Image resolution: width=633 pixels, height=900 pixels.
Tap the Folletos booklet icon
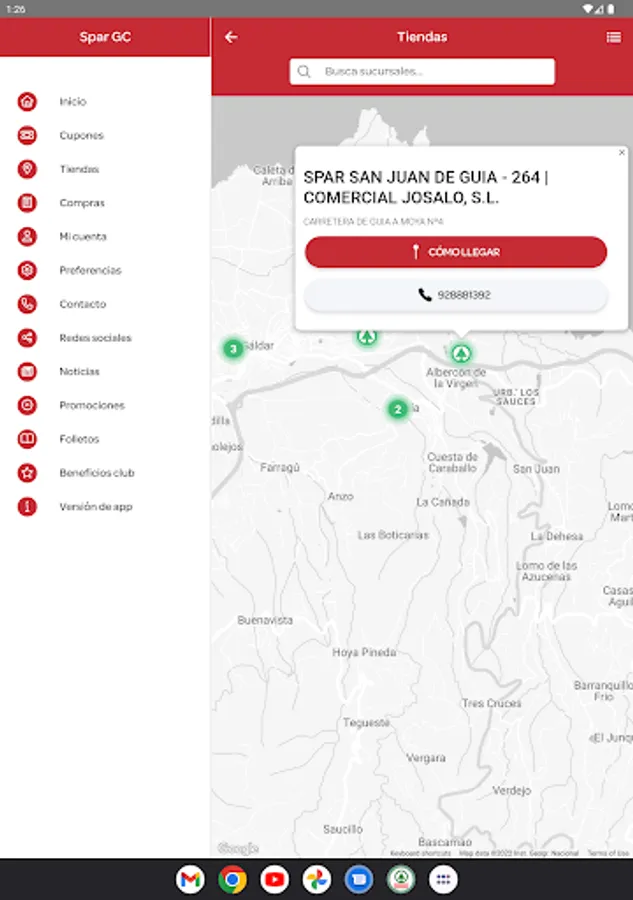click(27, 439)
